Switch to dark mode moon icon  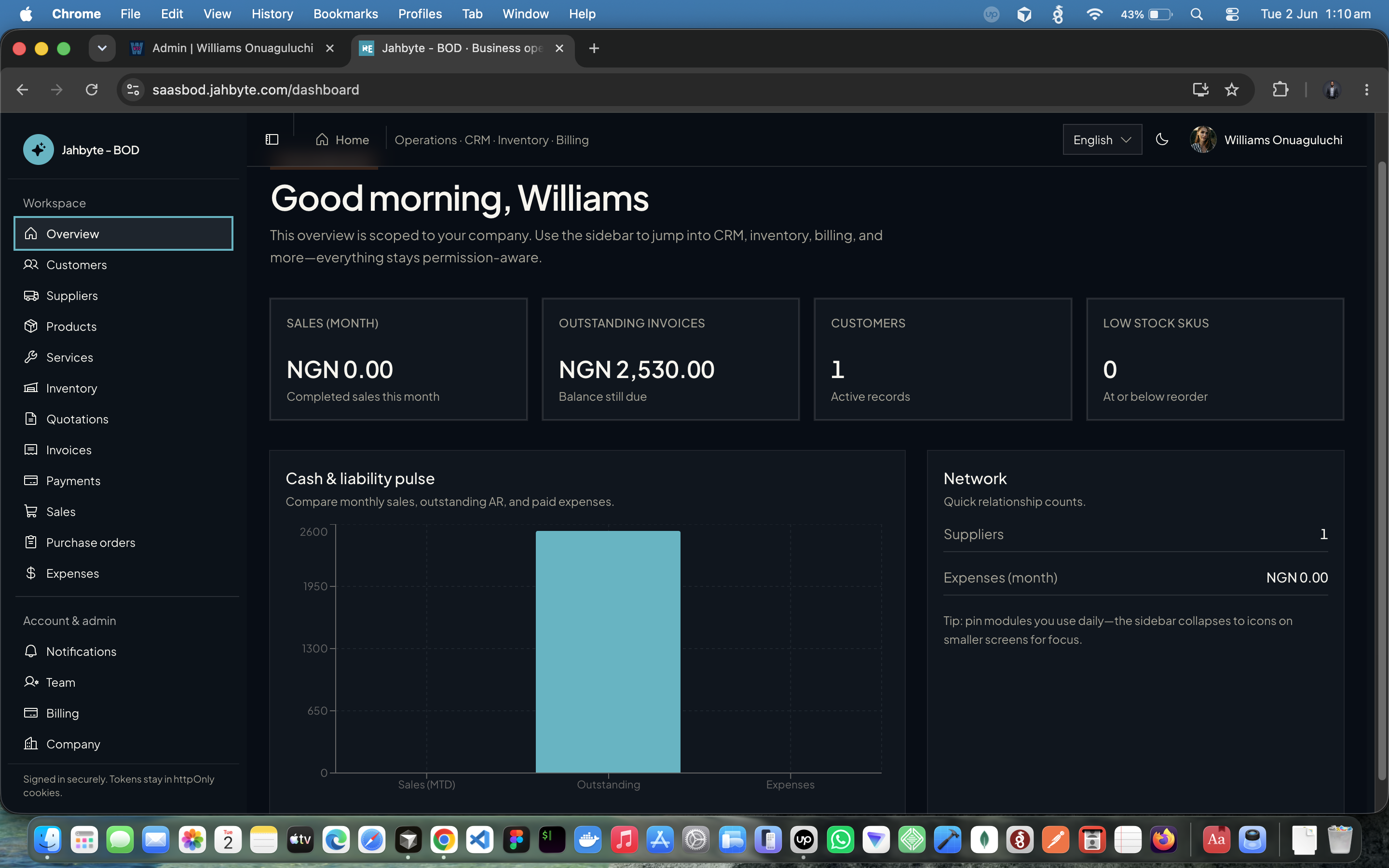1162,139
